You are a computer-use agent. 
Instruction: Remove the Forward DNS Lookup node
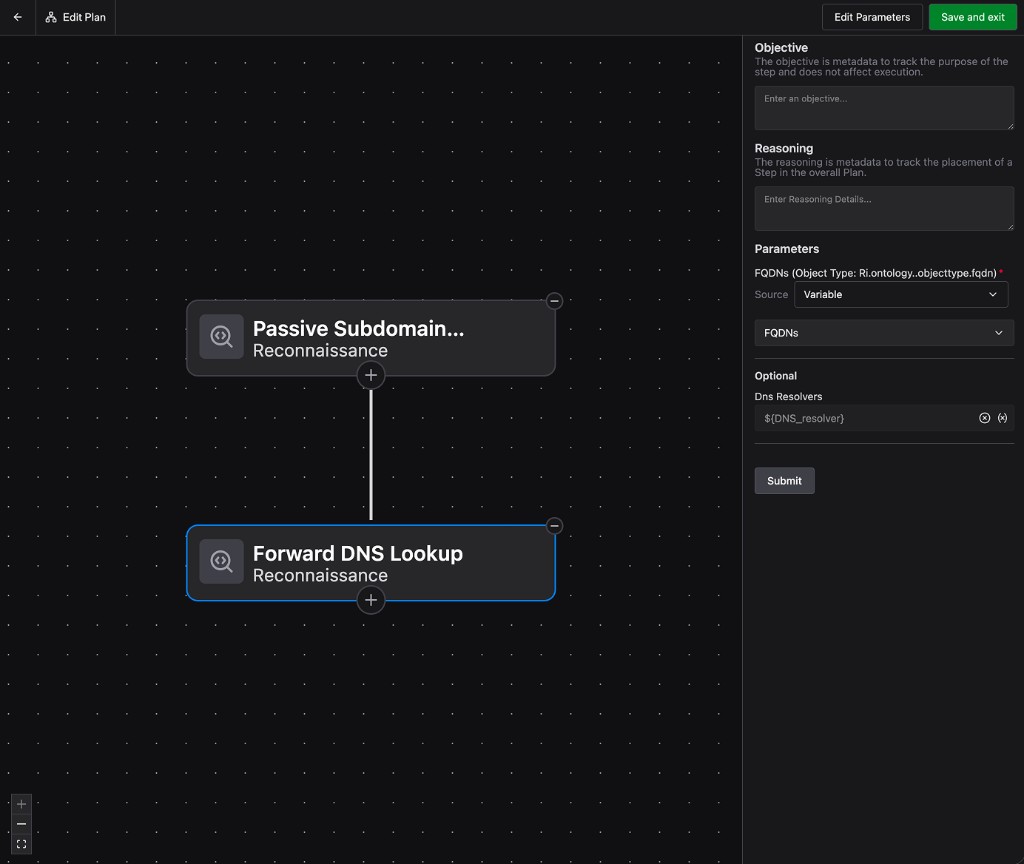(554, 526)
